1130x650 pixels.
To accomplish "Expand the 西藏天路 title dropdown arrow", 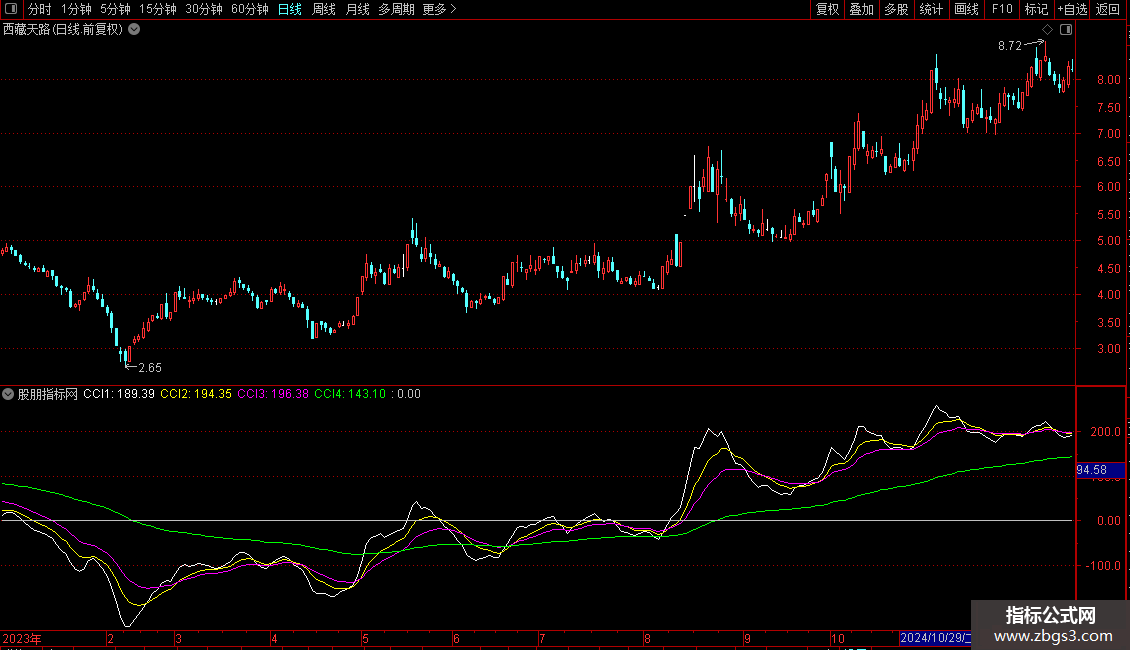I will [x=134, y=30].
